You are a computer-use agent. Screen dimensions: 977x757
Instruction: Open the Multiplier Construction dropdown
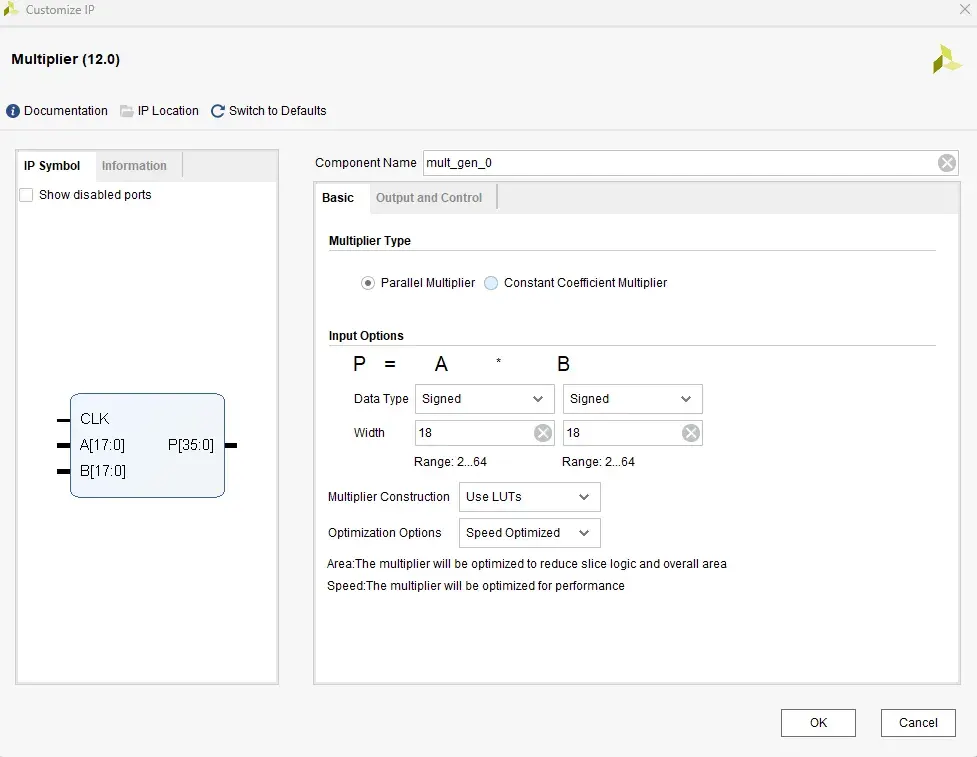coord(530,497)
